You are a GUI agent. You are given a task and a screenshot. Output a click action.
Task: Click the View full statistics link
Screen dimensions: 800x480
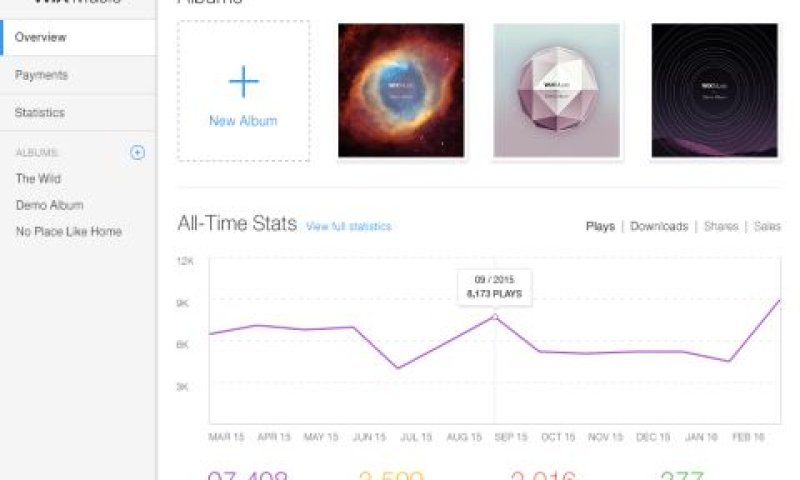point(348,226)
